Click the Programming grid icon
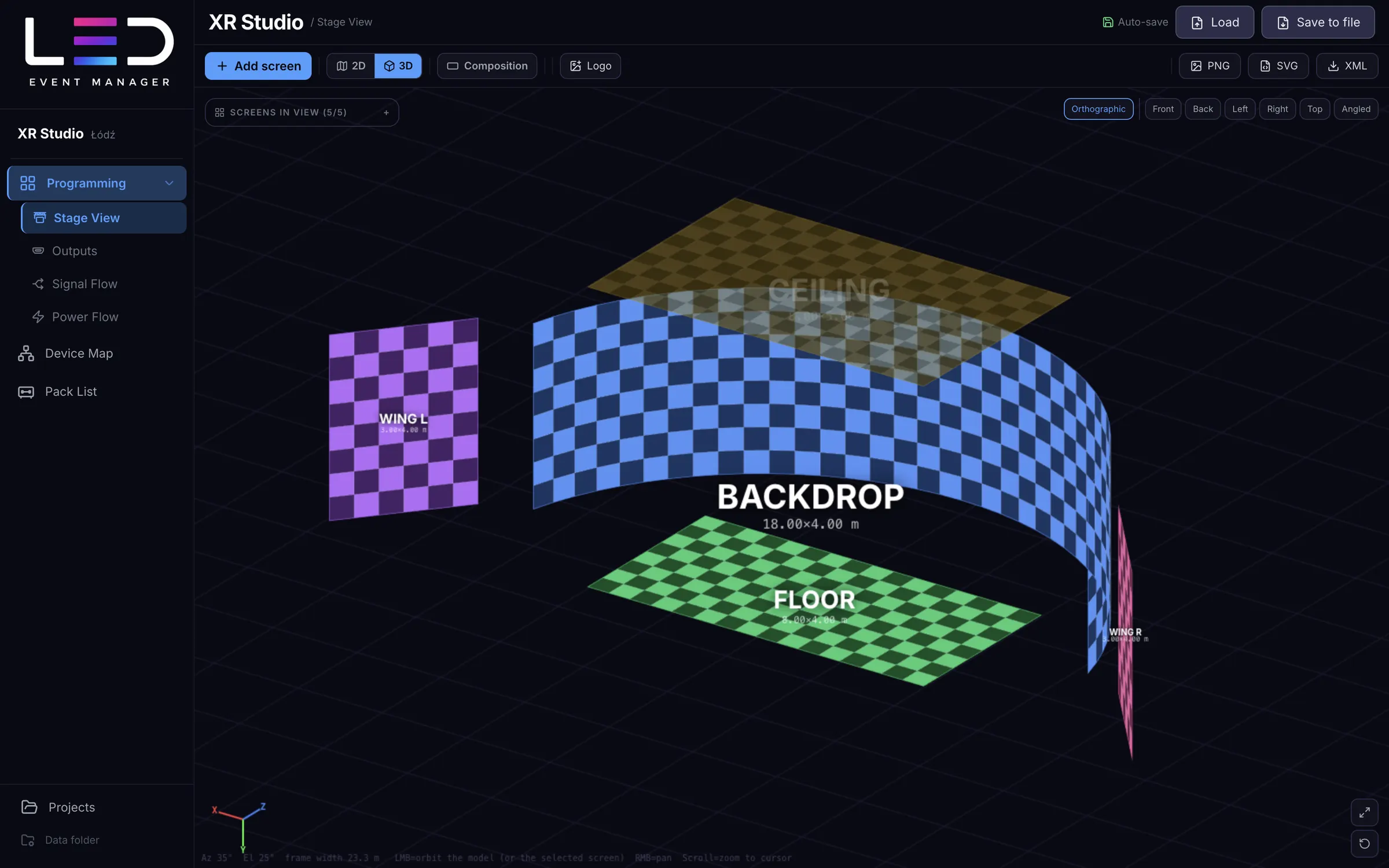This screenshot has height=868, width=1389. pos(28,183)
